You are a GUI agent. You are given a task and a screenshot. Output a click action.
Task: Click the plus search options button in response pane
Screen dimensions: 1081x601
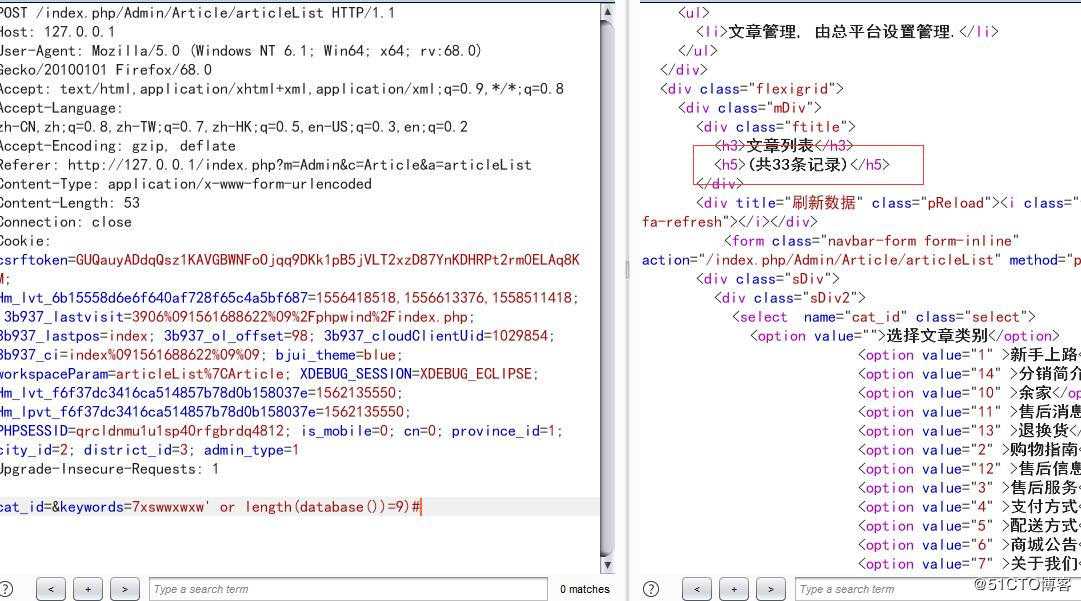coord(734,589)
